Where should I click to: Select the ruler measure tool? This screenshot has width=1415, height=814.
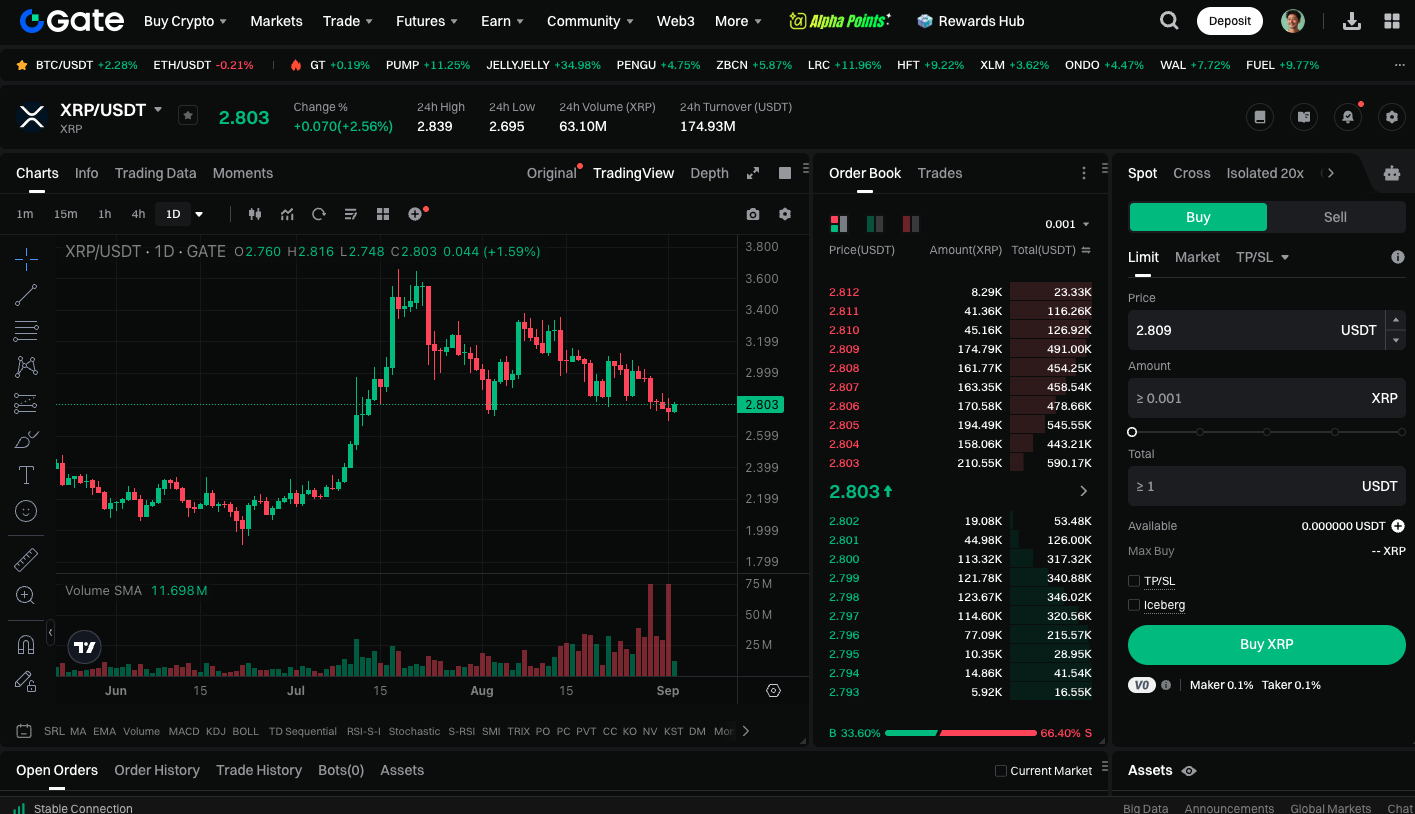click(x=27, y=560)
